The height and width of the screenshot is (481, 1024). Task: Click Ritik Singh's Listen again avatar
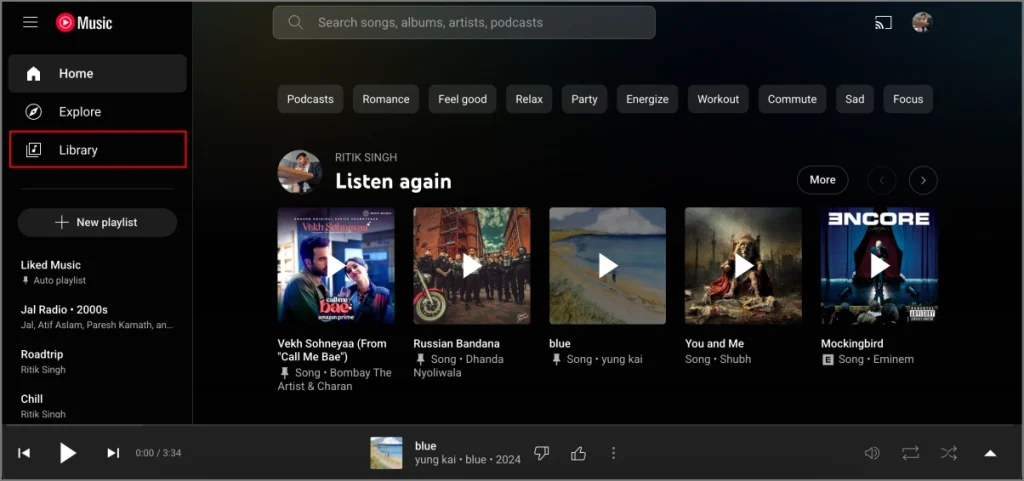(300, 172)
